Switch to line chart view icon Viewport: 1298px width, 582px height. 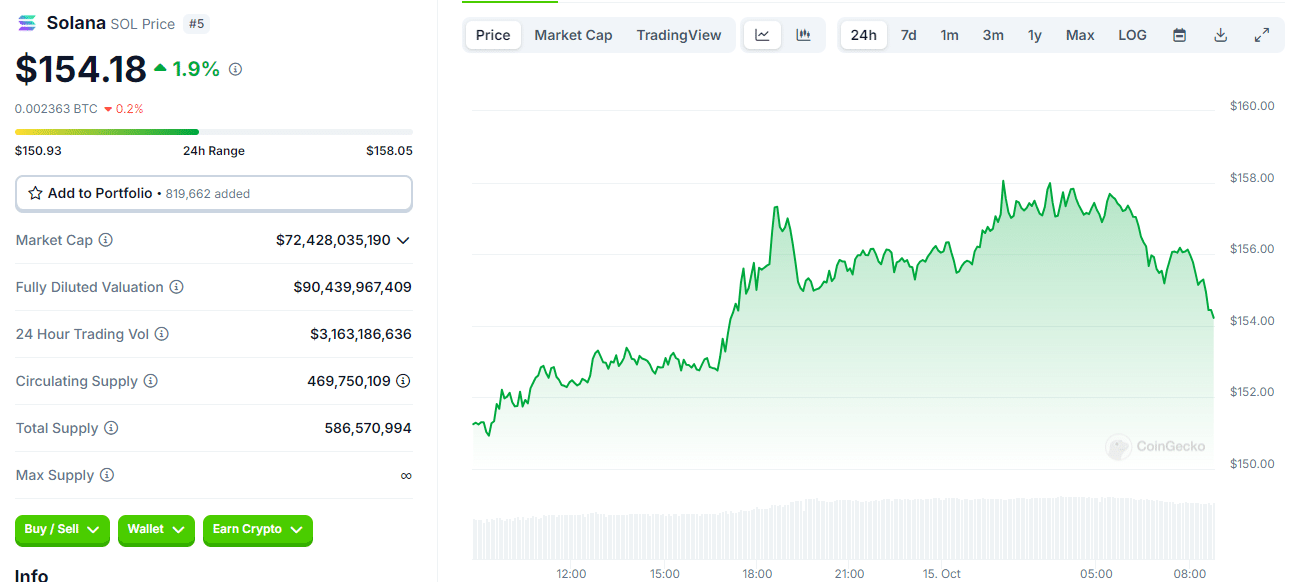coord(763,35)
